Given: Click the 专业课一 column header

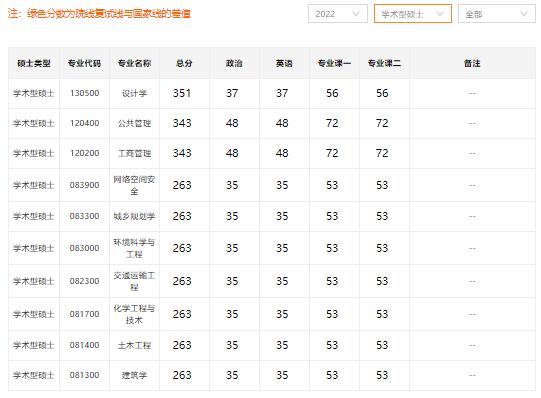Looking at the screenshot, I should 334,63.
